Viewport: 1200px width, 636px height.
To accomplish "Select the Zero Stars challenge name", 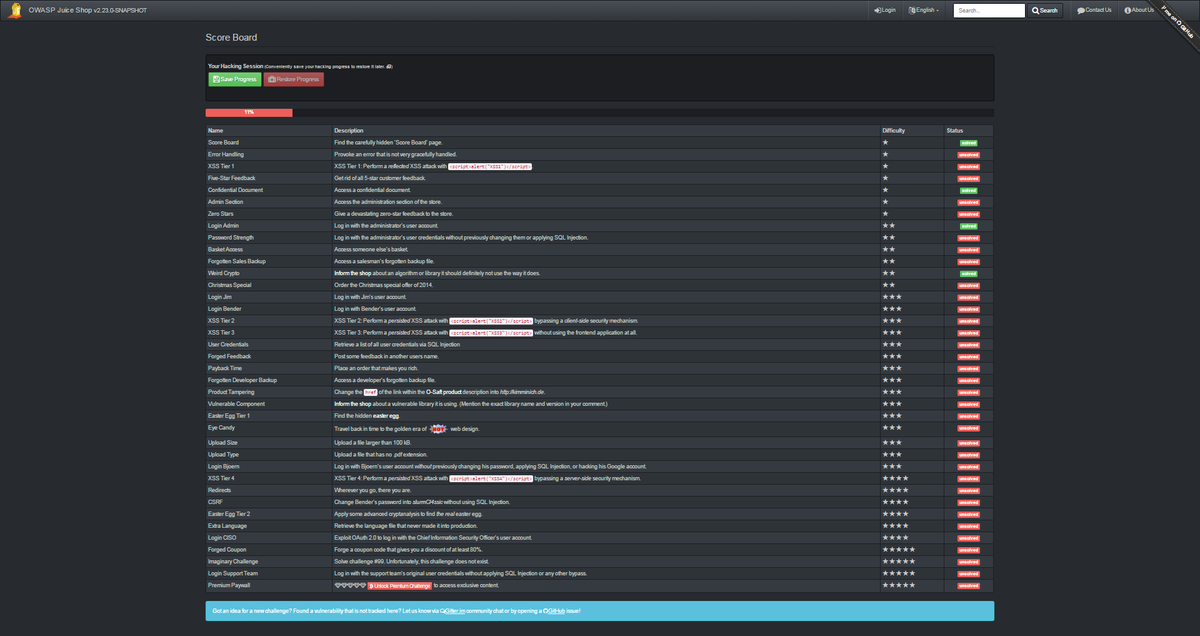I will 222,214.
